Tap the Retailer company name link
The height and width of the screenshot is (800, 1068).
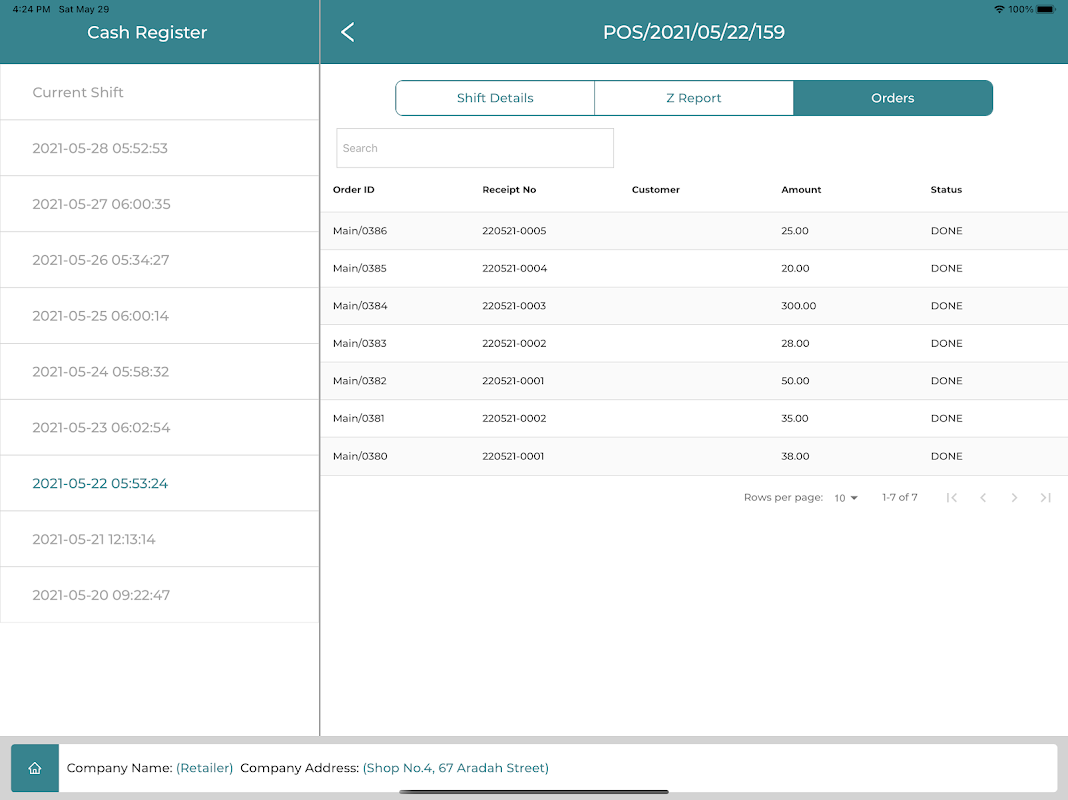click(204, 768)
